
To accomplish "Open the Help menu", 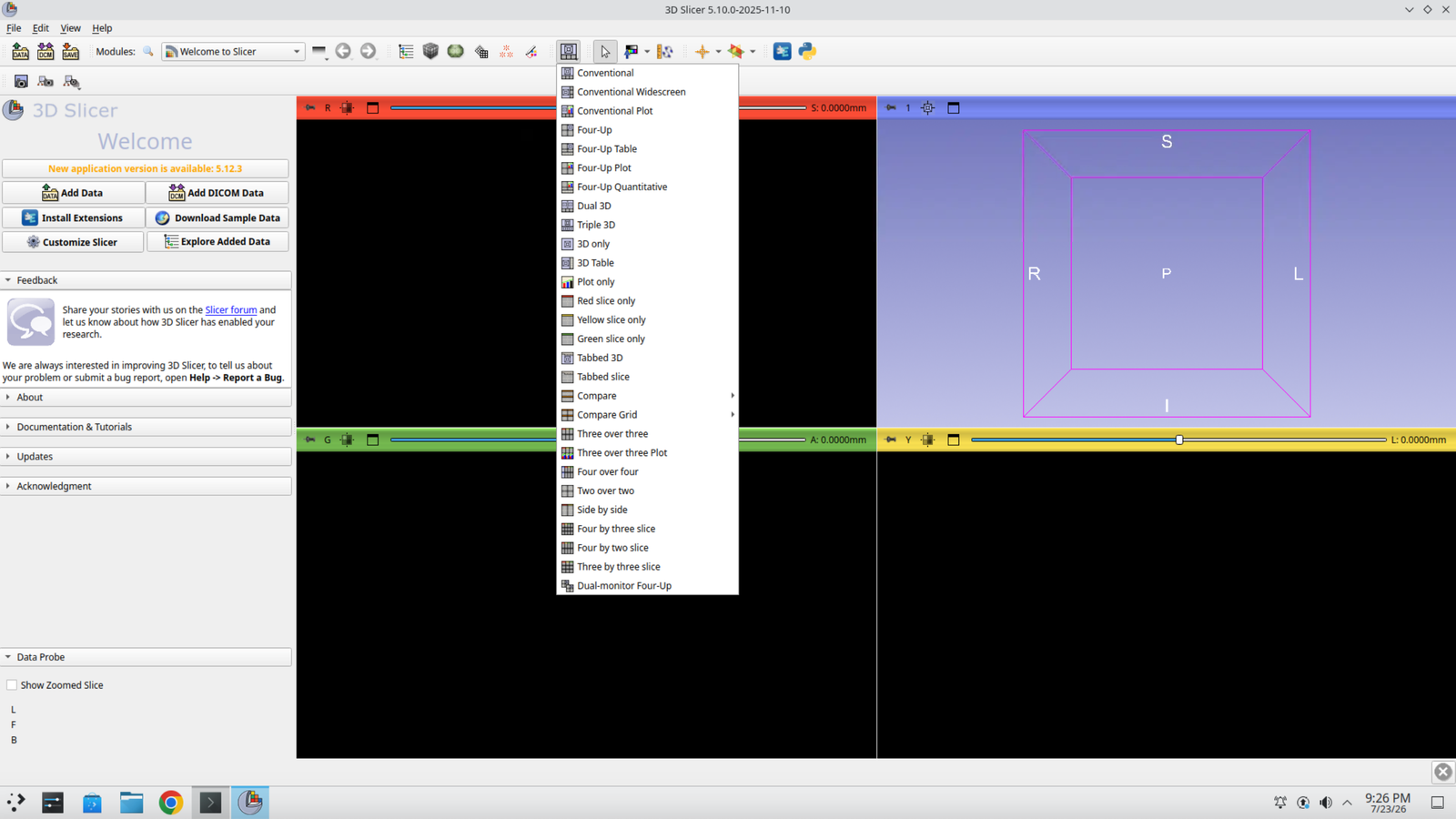I will click(102, 28).
